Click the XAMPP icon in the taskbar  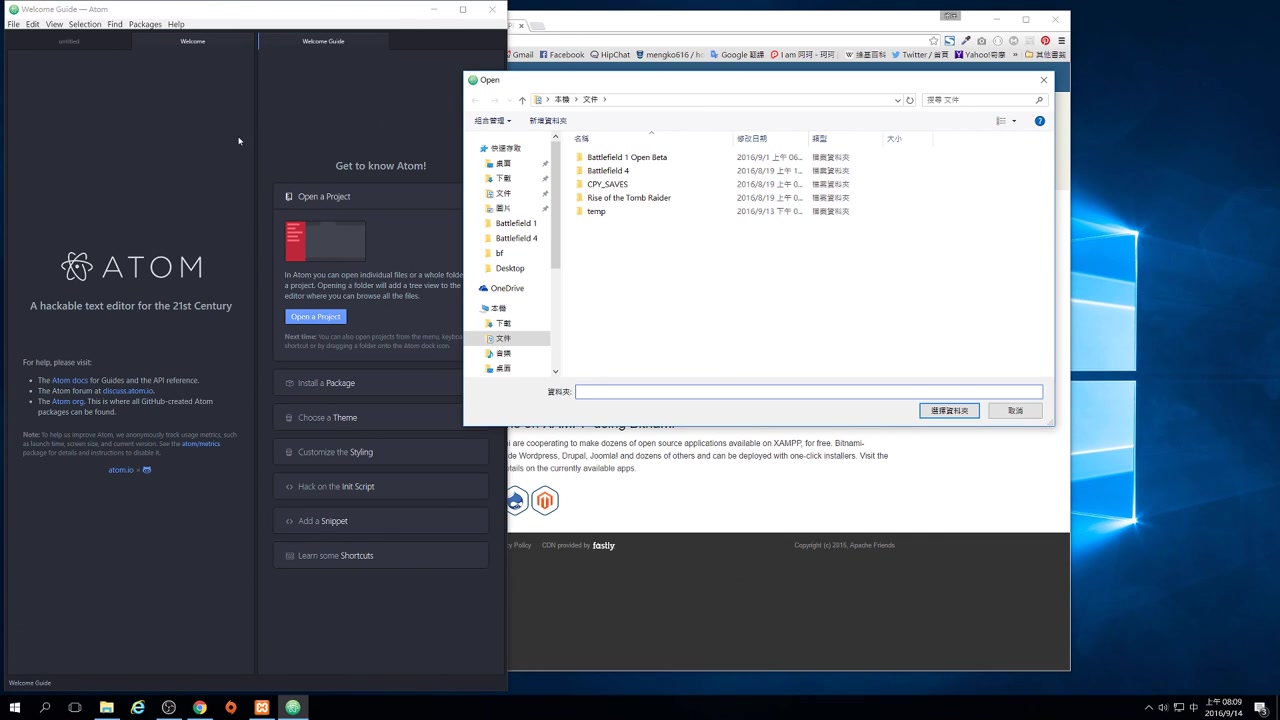pyautogui.click(x=261, y=708)
